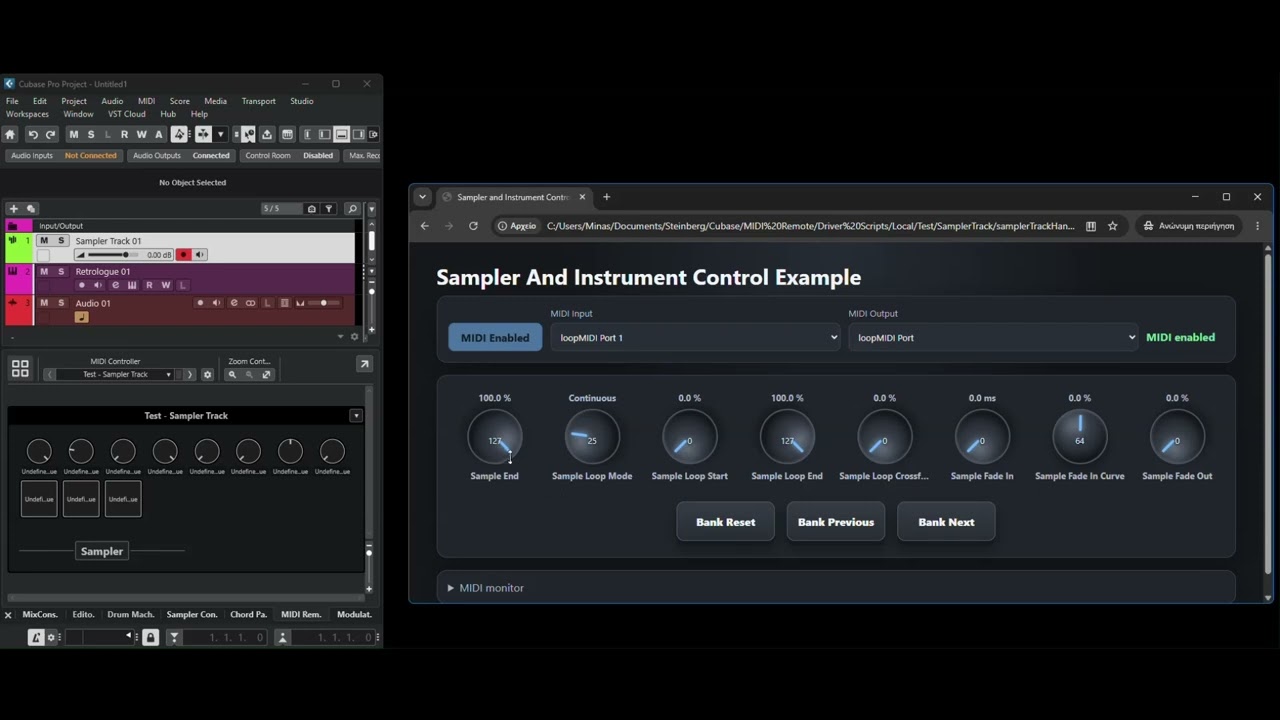Click keyboard icon on Retrologue 01 track
This screenshot has height=720, width=1280.
tap(132, 285)
